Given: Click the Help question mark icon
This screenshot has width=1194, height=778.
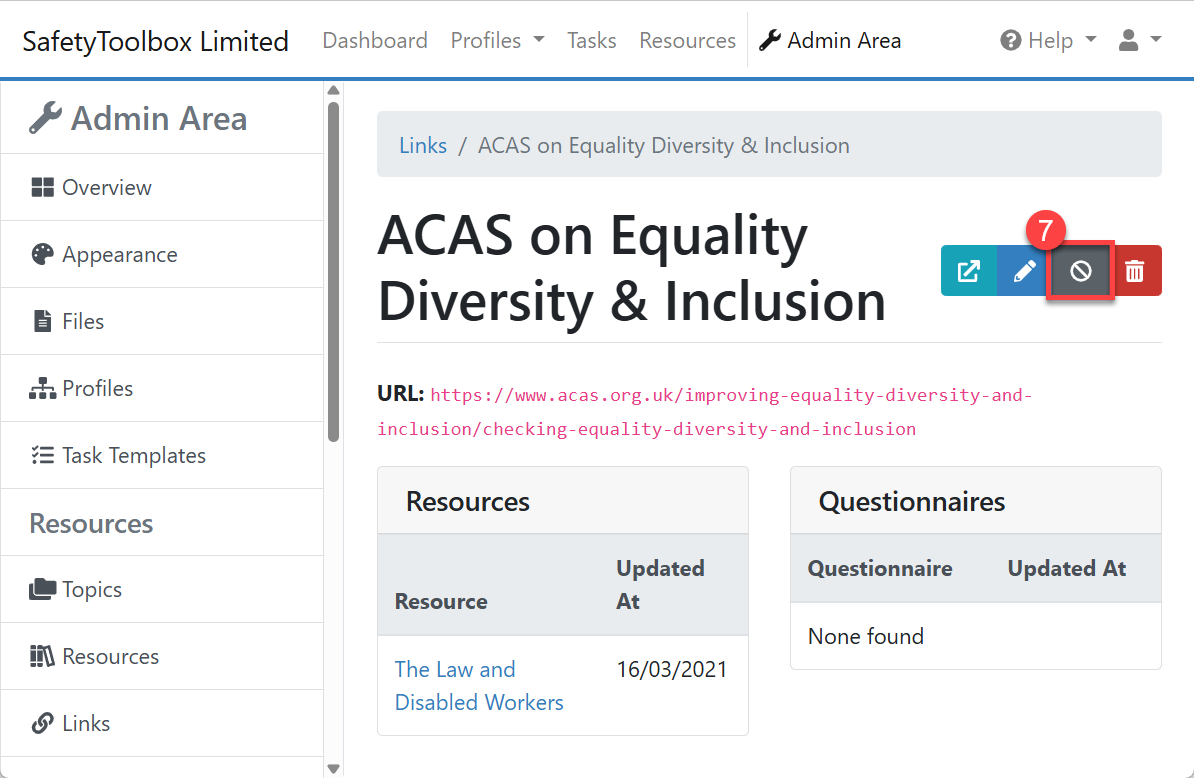Looking at the screenshot, I should [x=1010, y=40].
